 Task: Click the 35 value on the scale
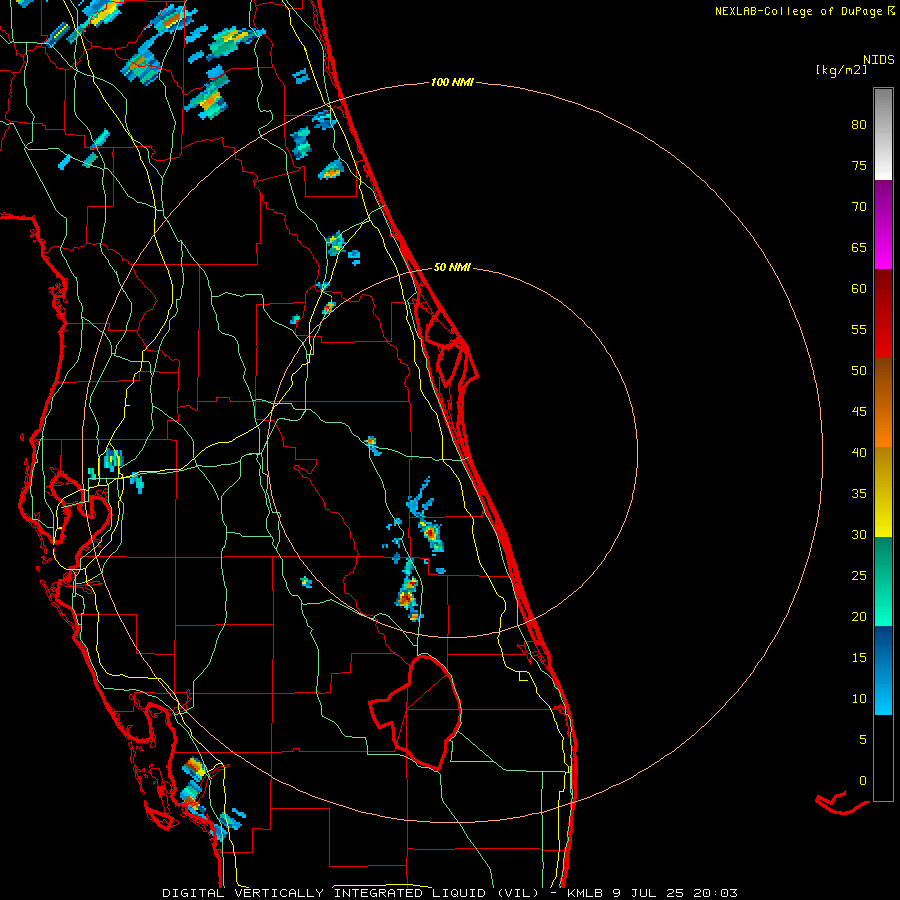pos(859,494)
